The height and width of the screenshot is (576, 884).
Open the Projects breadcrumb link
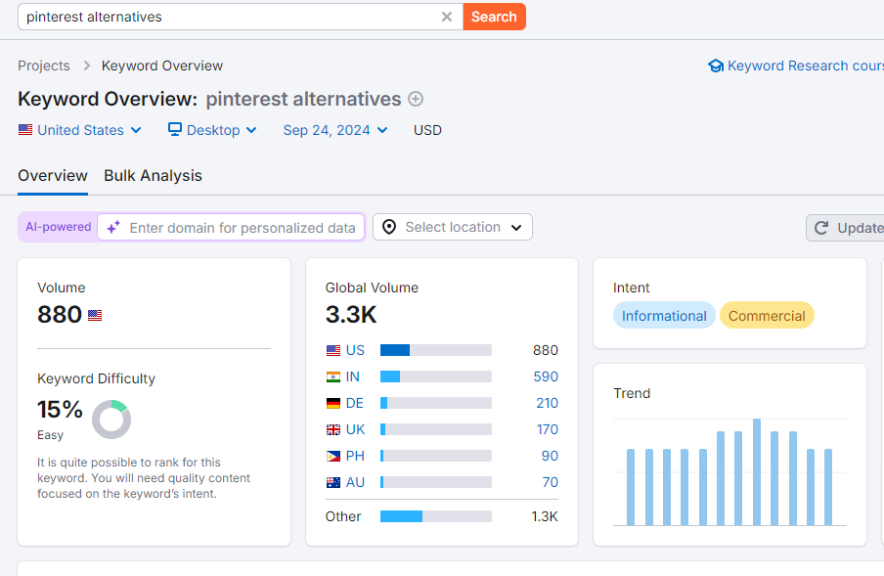pyautogui.click(x=44, y=66)
